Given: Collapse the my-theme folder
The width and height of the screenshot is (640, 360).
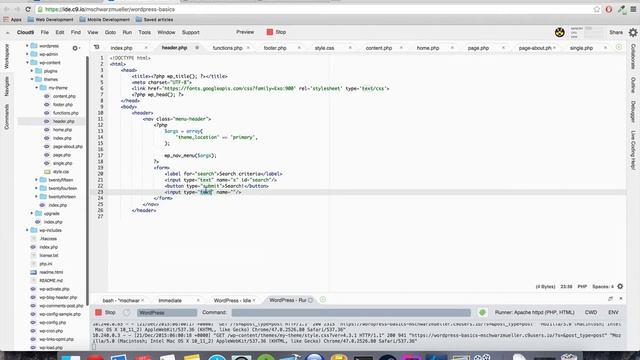Looking at the screenshot, I should [36, 87].
